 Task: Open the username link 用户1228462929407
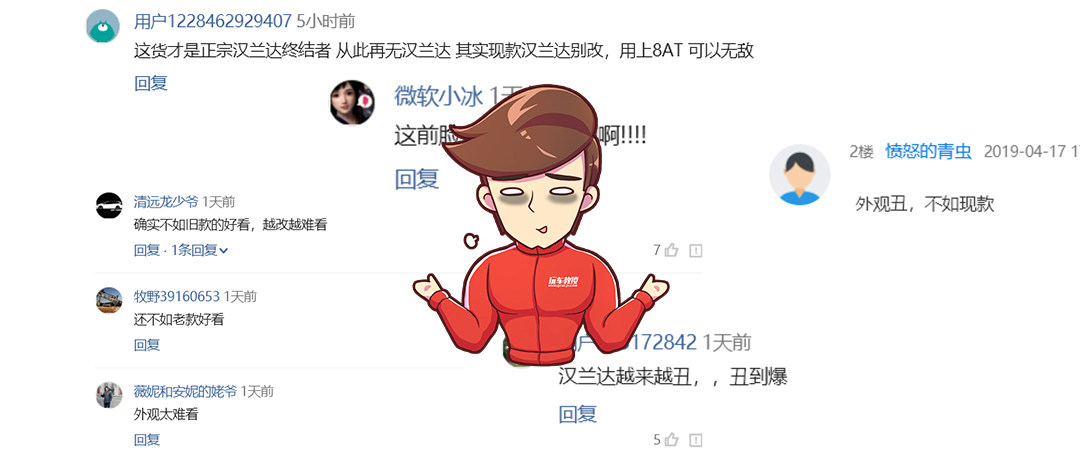pos(213,21)
